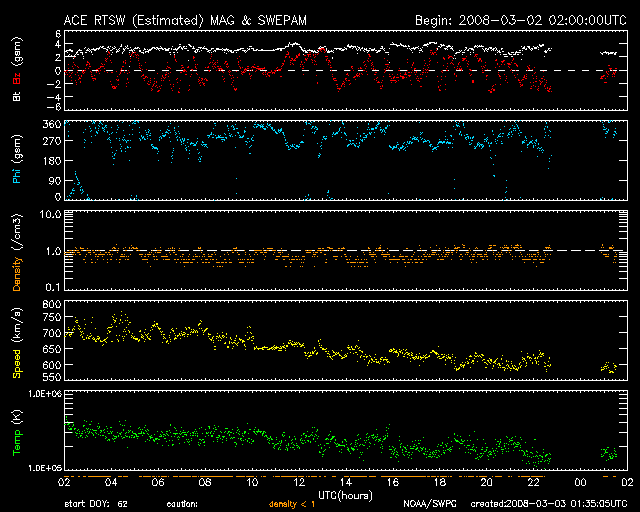Click the created timestamp in the footer
This screenshot has width=640, height=512.
(x=546, y=505)
